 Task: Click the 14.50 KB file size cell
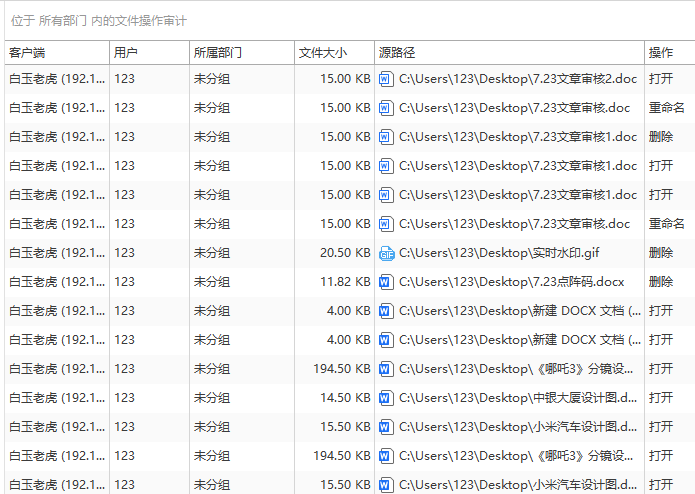(345, 398)
